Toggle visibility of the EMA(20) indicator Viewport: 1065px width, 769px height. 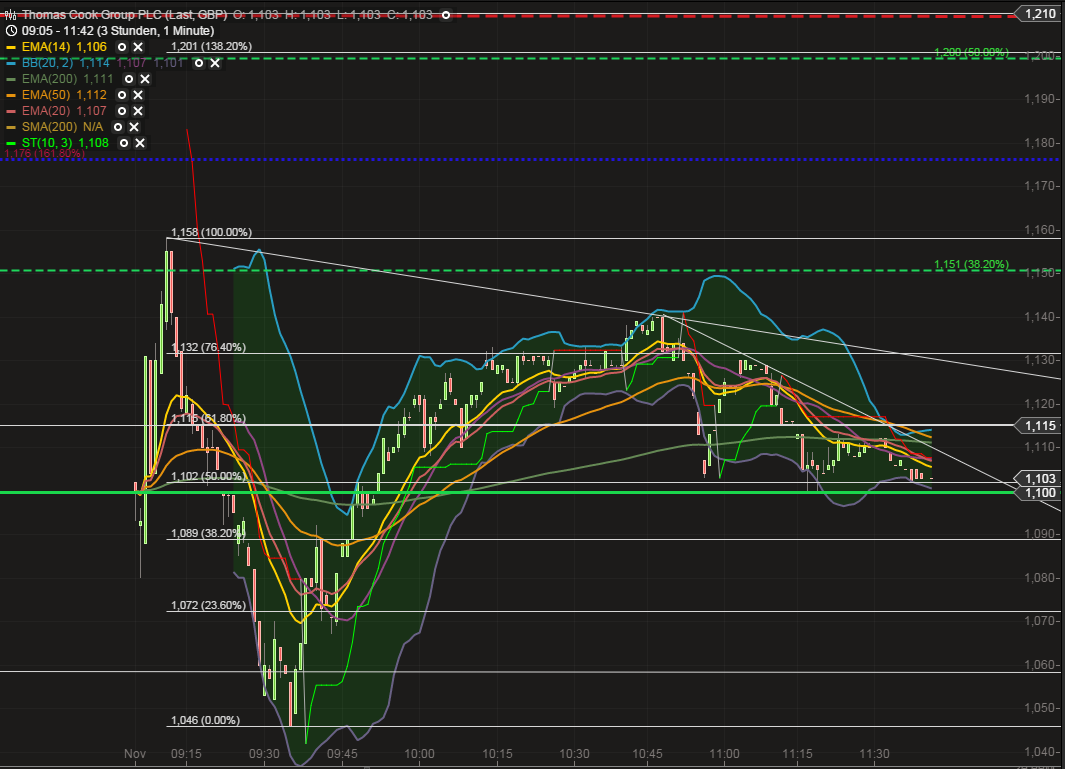122,110
